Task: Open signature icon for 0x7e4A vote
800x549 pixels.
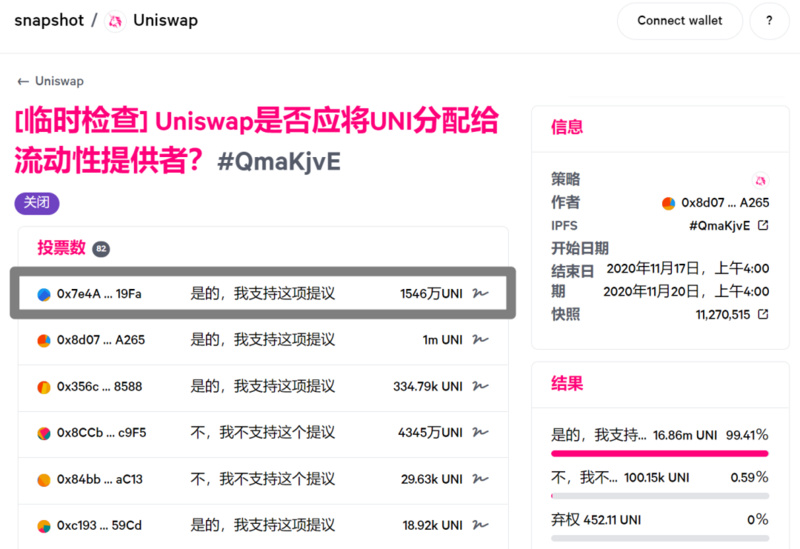Action: [x=480, y=293]
